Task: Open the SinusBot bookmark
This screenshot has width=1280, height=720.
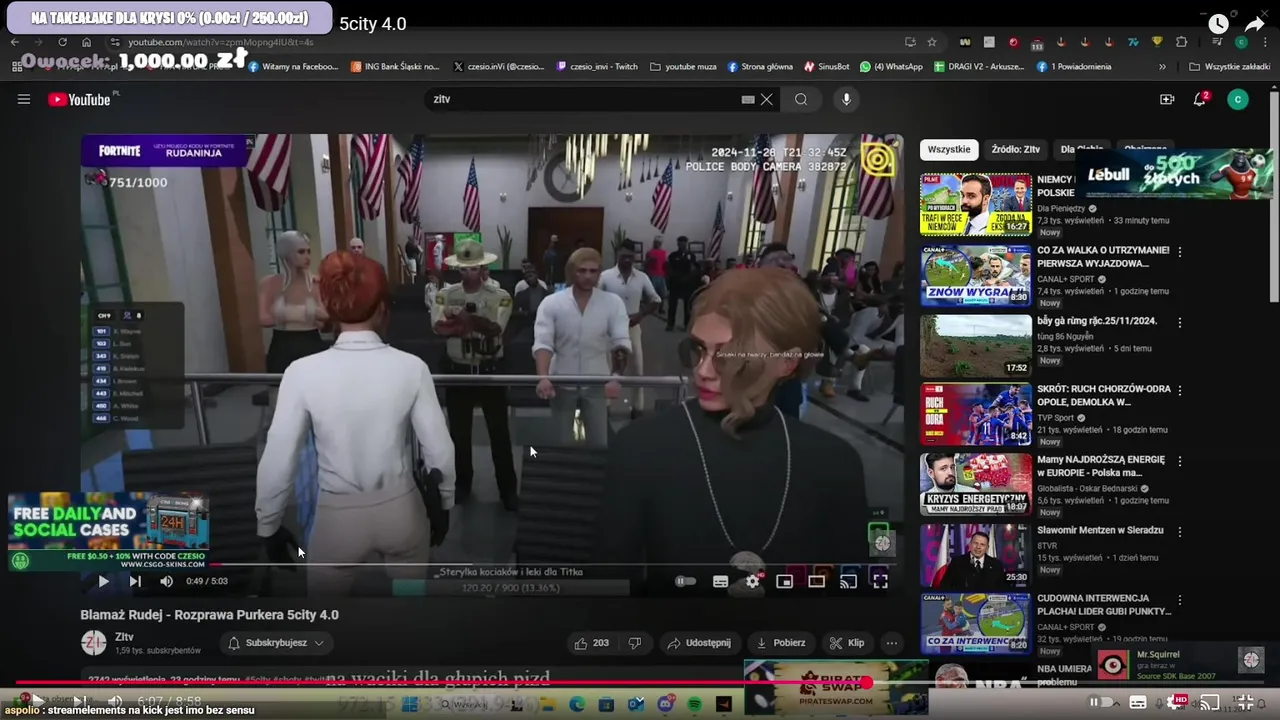Action: 826,67
